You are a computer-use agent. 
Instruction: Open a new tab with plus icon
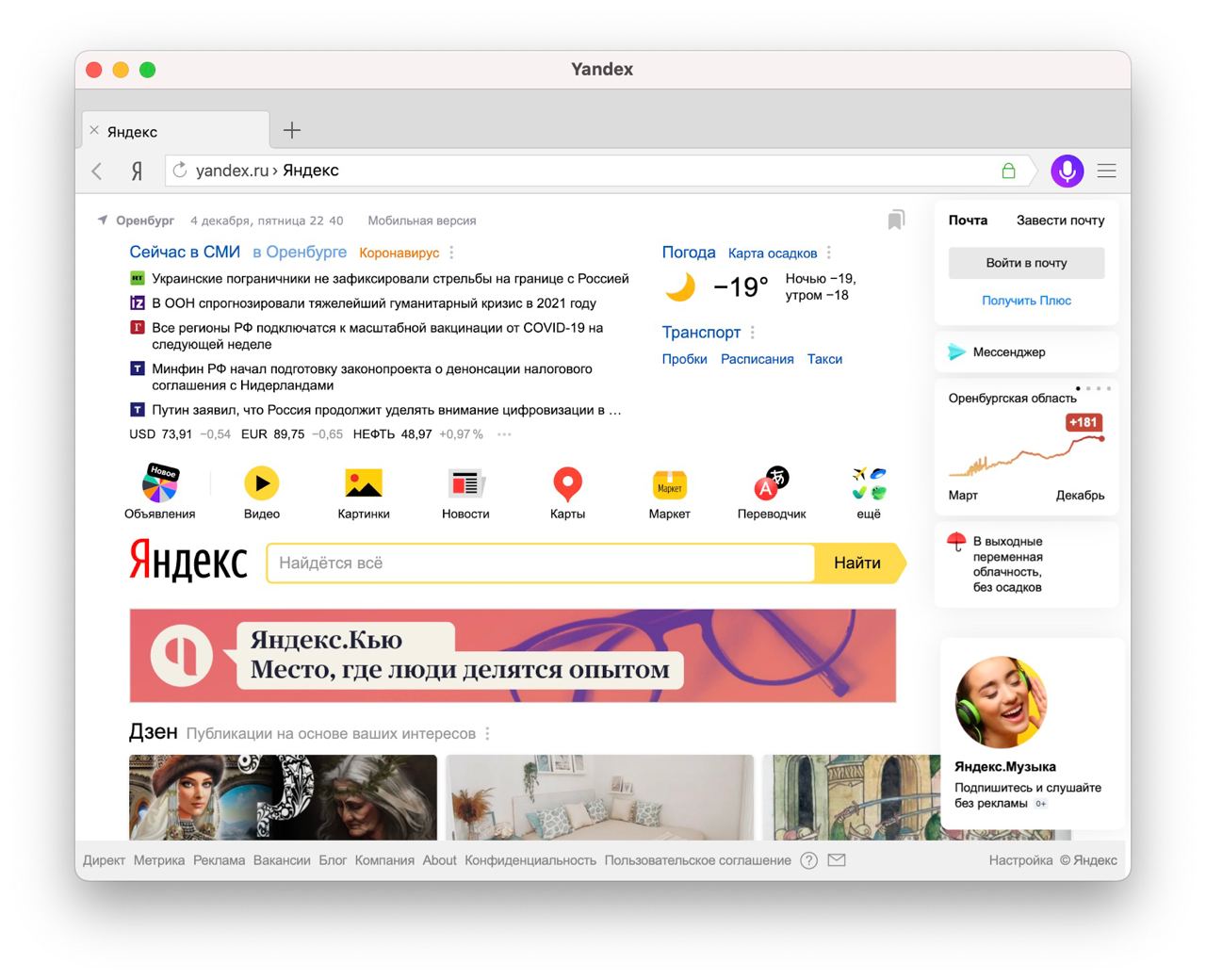[292, 130]
